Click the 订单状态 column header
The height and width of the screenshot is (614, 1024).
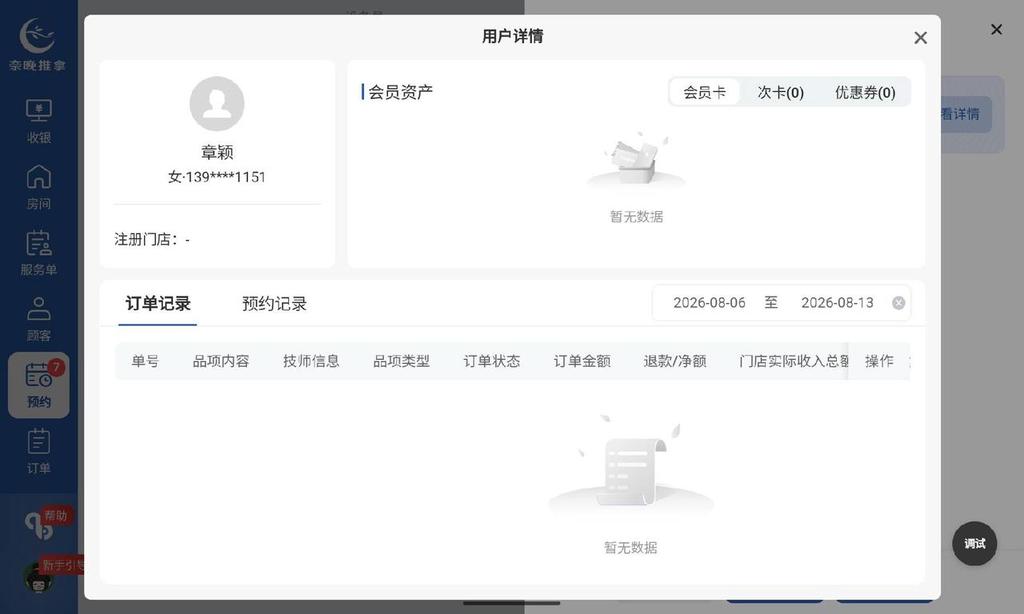(492, 361)
